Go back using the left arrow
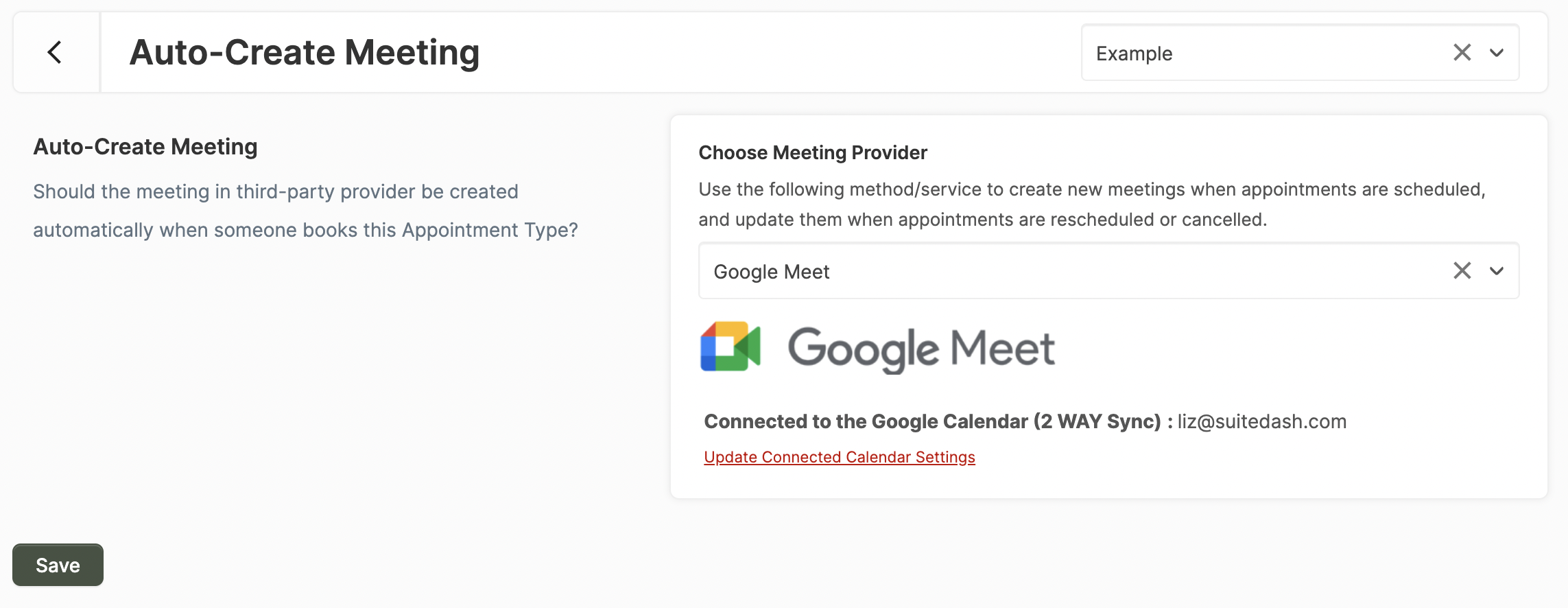This screenshot has width=1568, height=608. tap(55, 52)
